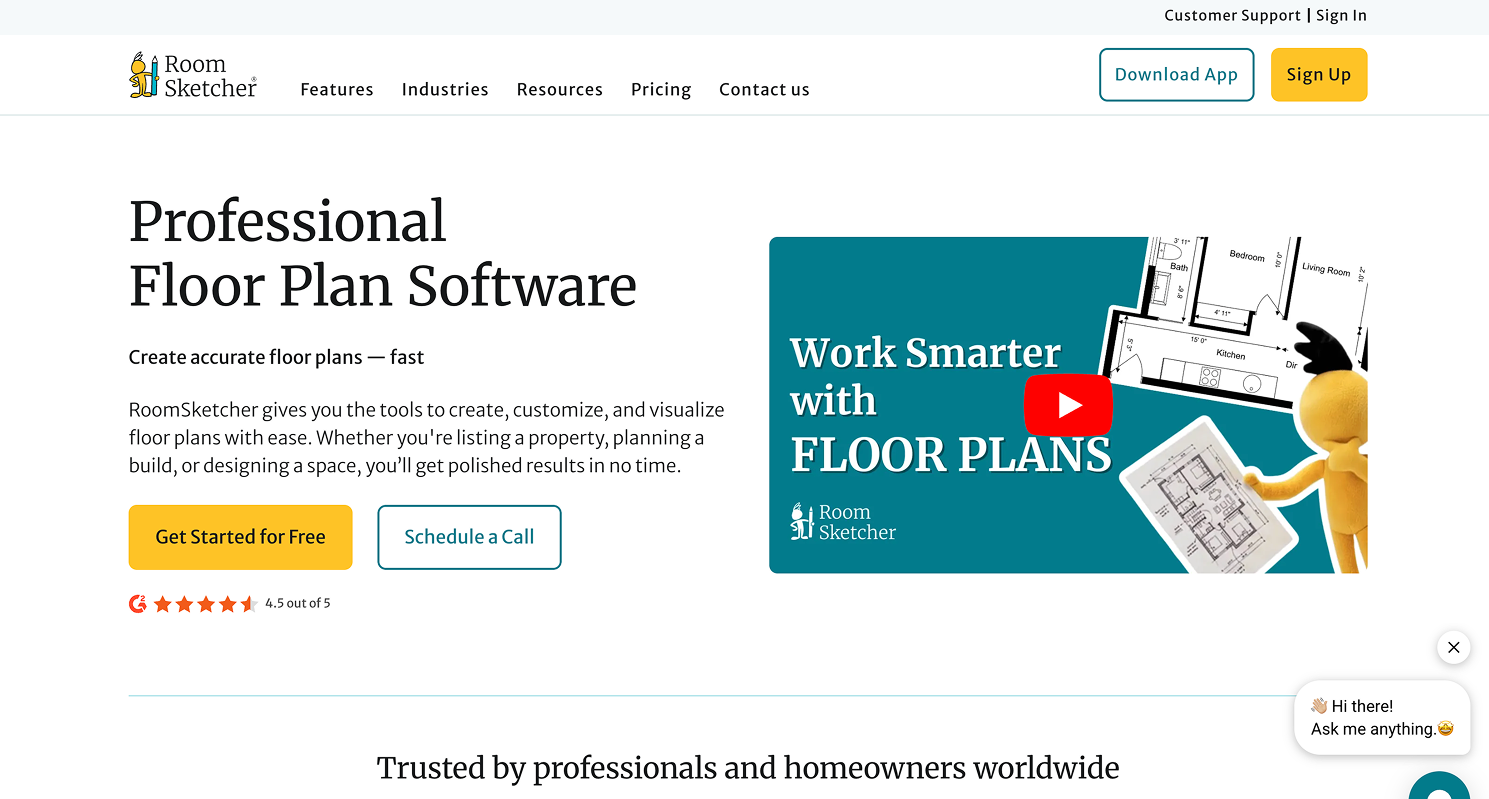Go to the Pricing page
Image resolution: width=1489 pixels, height=799 pixels.
(x=661, y=89)
